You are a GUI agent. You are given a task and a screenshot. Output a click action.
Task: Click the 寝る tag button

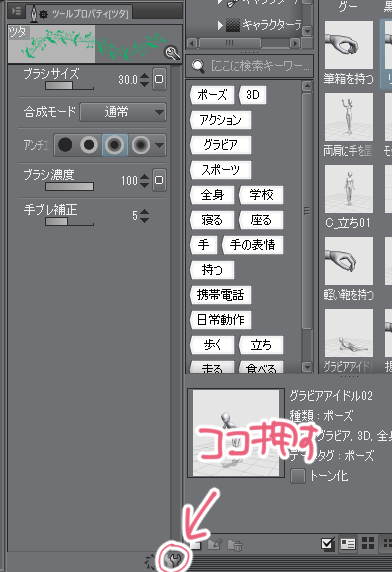coord(212,220)
